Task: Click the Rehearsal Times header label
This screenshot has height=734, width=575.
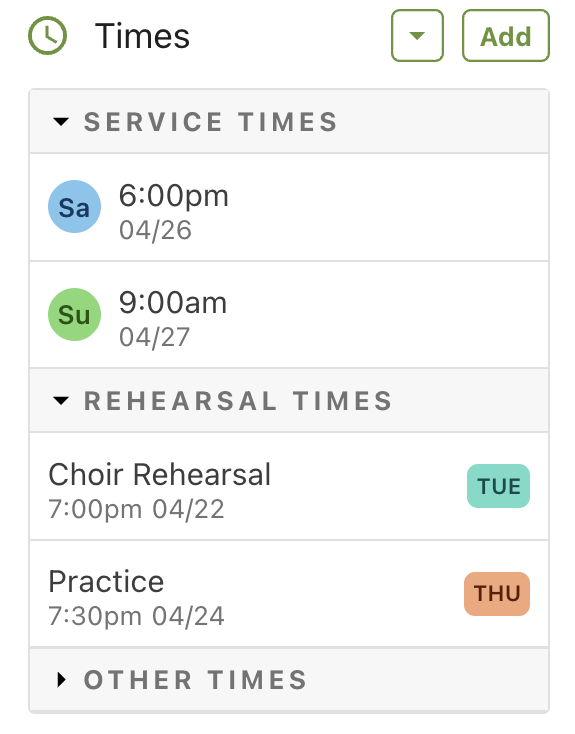Action: pos(238,401)
